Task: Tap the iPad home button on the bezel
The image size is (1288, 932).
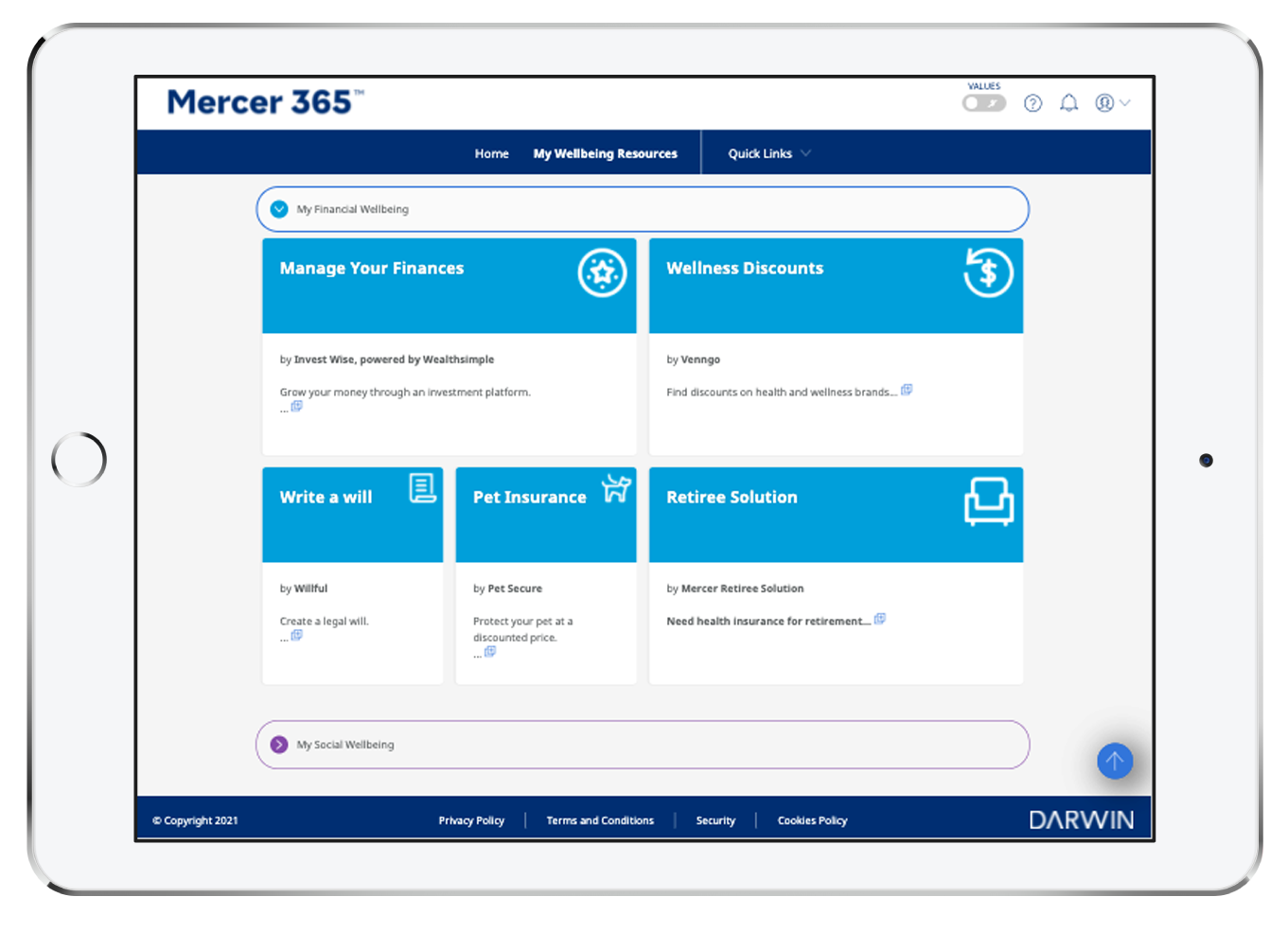Action: (79, 460)
